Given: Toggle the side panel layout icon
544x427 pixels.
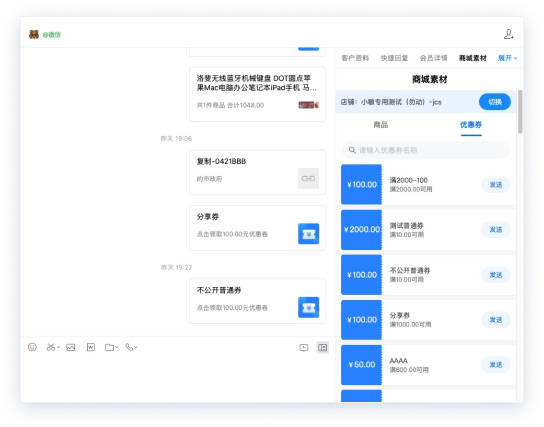Looking at the screenshot, I should pyautogui.click(x=323, y=347).
